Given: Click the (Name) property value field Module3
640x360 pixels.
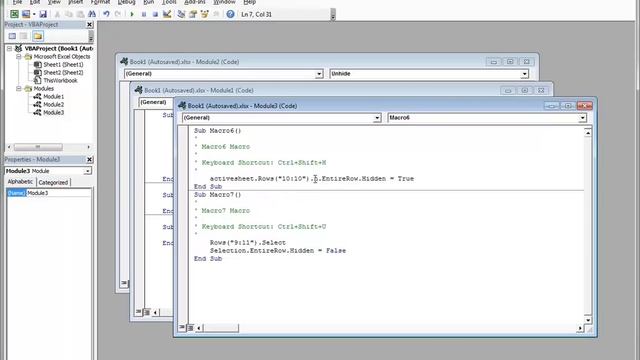Looking at the screenshot, I should (x=59, y=193).
